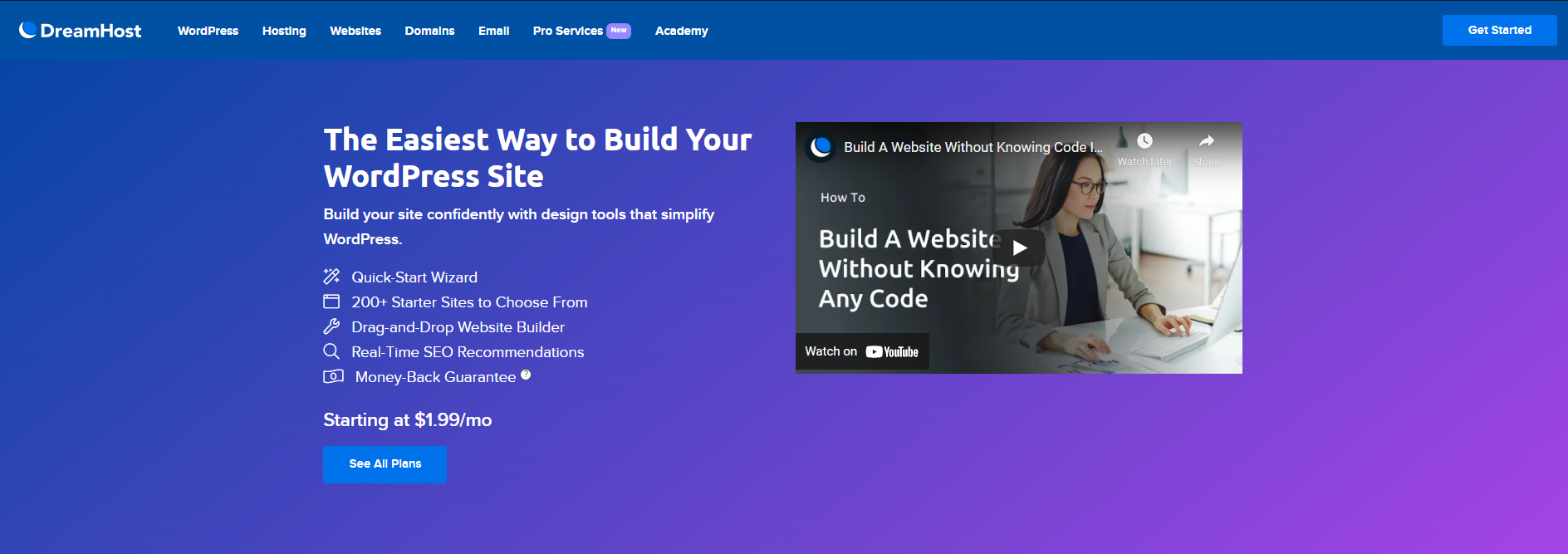
Task: Click 200+ Starter Sites to Choose From
Action: (469, 302)
